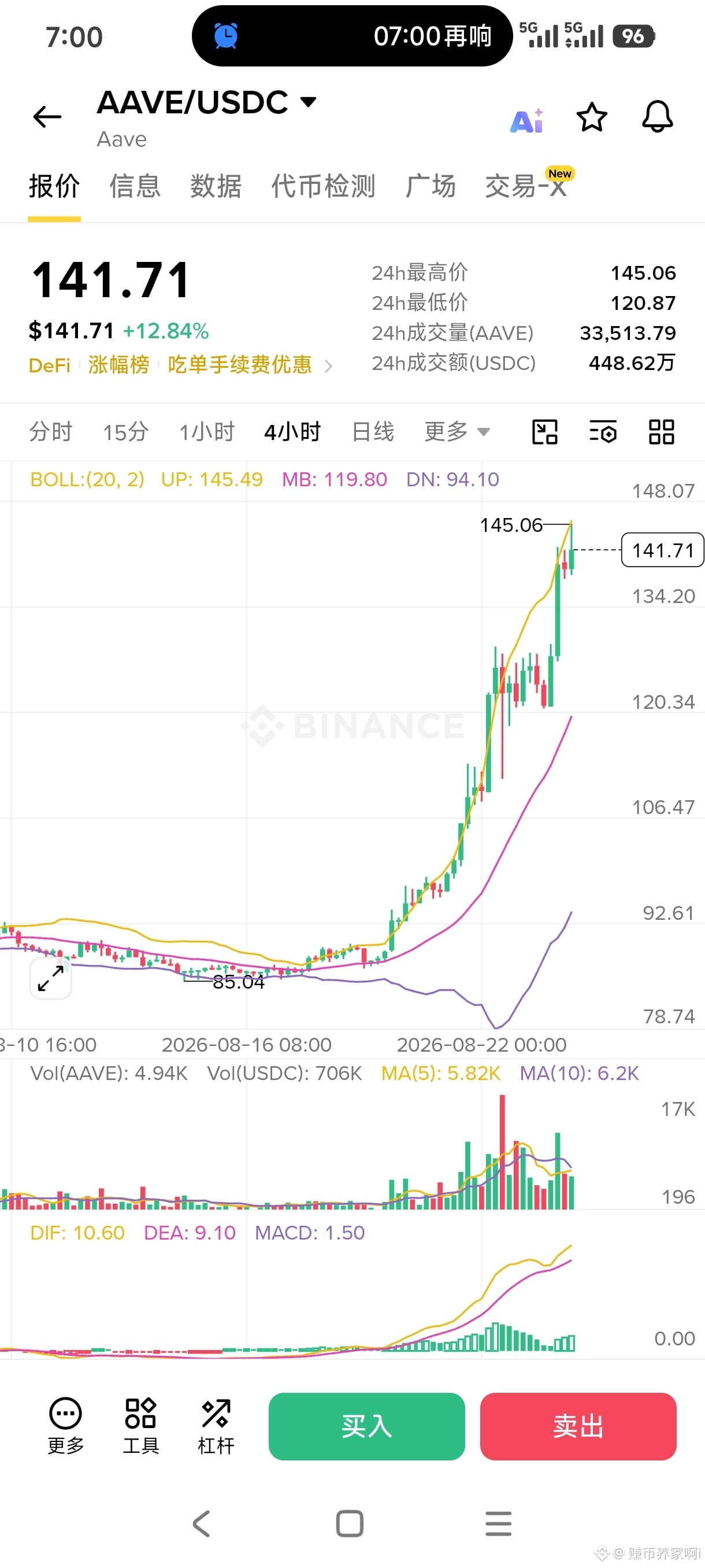This screenshot has height=1568, width=705.
Task: Tap the +12.84% change value
Action: (166, 331)
